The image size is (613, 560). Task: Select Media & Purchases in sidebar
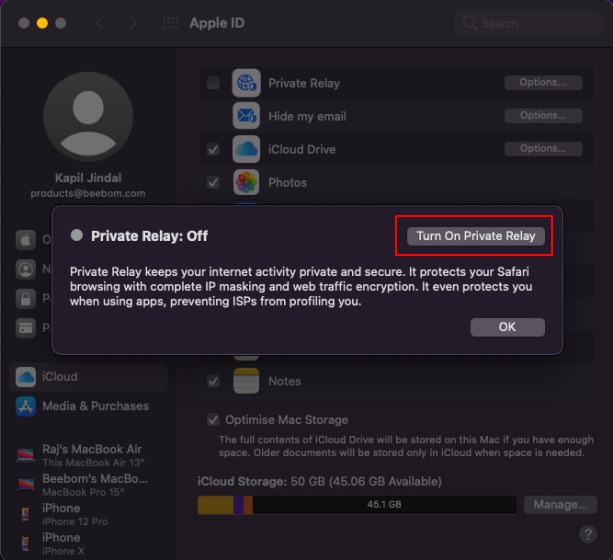(88, 406)
